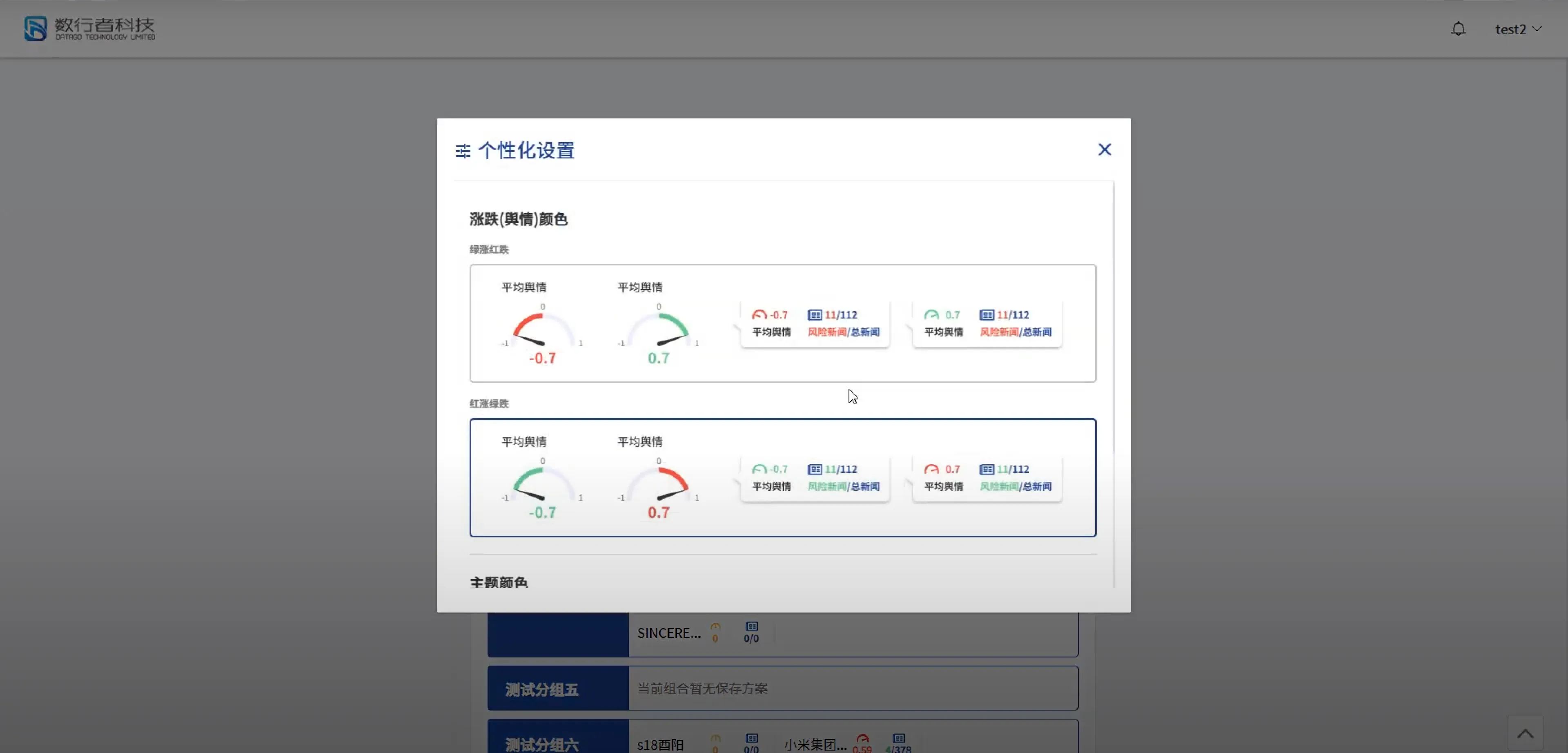Click the green gauge icon next to 0.7 top card
The image size is (1568, 753).
(x=931, y=315)
